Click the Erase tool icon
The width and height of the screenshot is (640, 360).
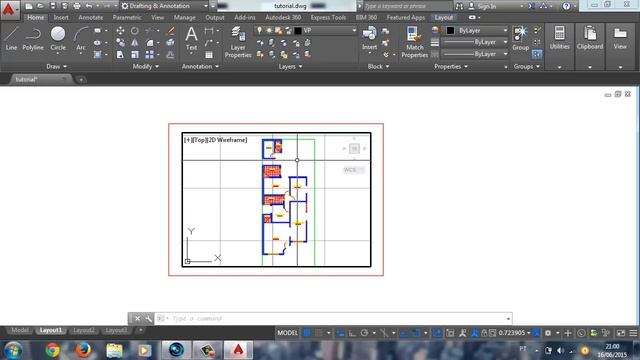point(171,31)
